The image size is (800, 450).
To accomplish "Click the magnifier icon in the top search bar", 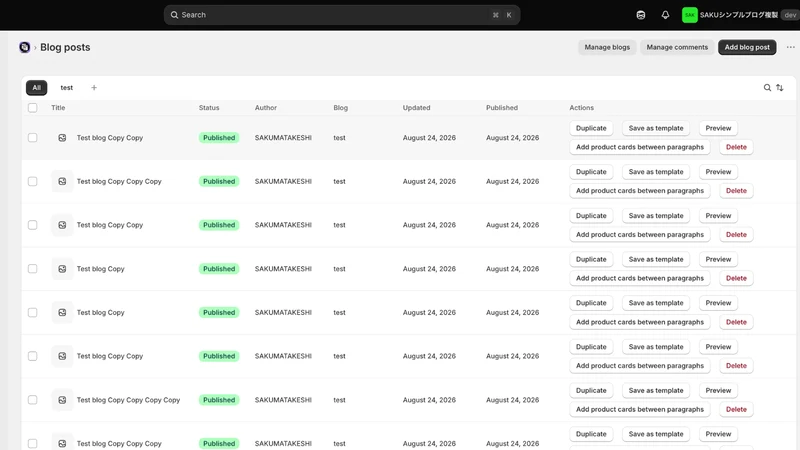I will coord(174,15).
